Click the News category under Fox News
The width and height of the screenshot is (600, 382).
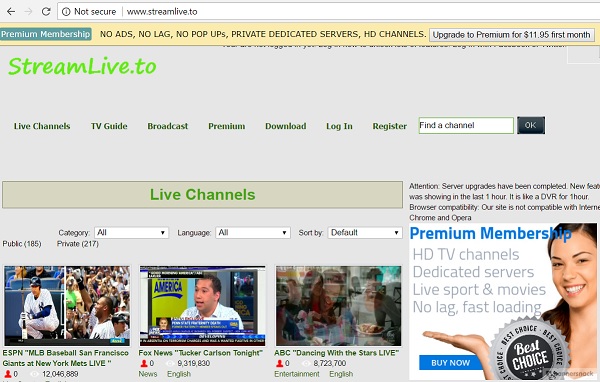(148, 374)
